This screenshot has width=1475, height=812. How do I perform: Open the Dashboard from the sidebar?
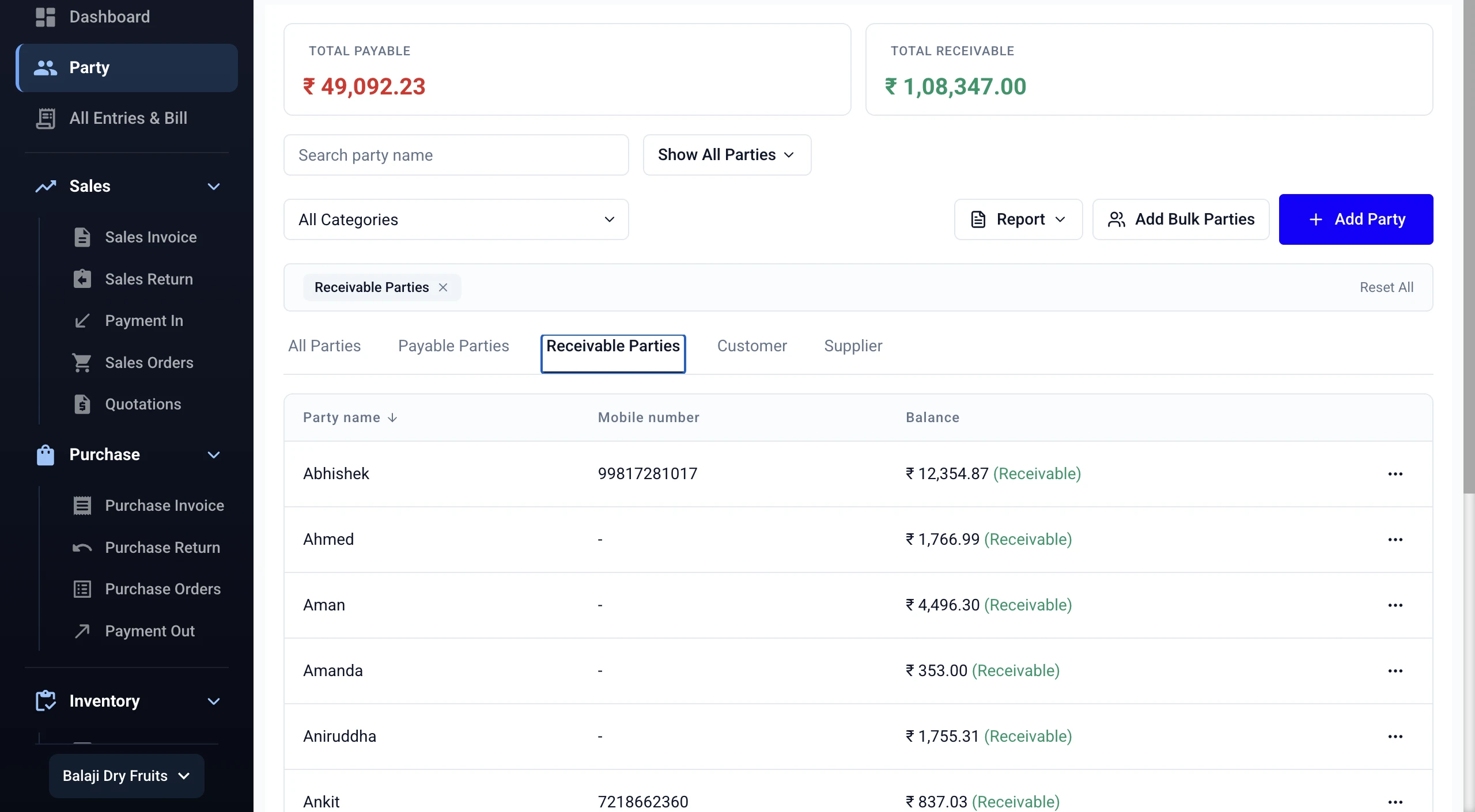point(108,17)
